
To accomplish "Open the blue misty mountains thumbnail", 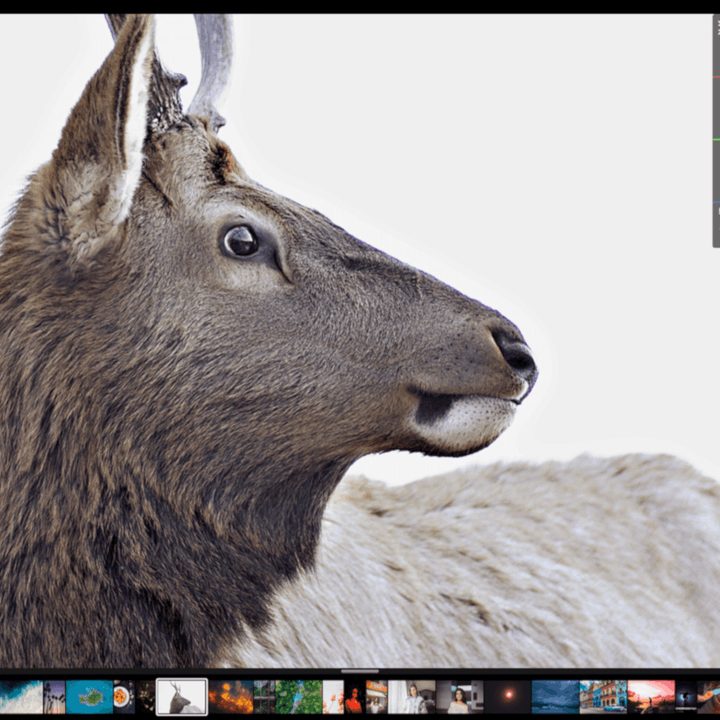I will click(555, 697).
